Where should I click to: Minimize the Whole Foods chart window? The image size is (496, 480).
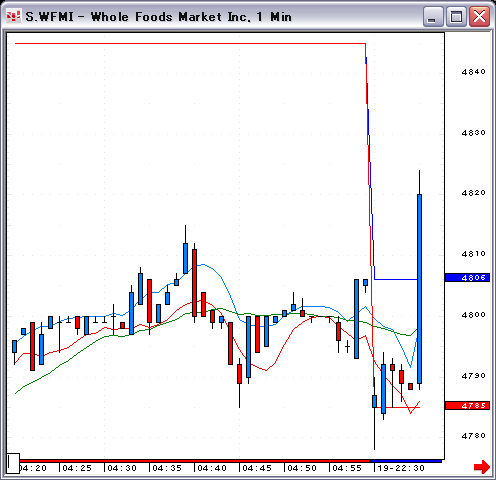click(x=433, y=16)
